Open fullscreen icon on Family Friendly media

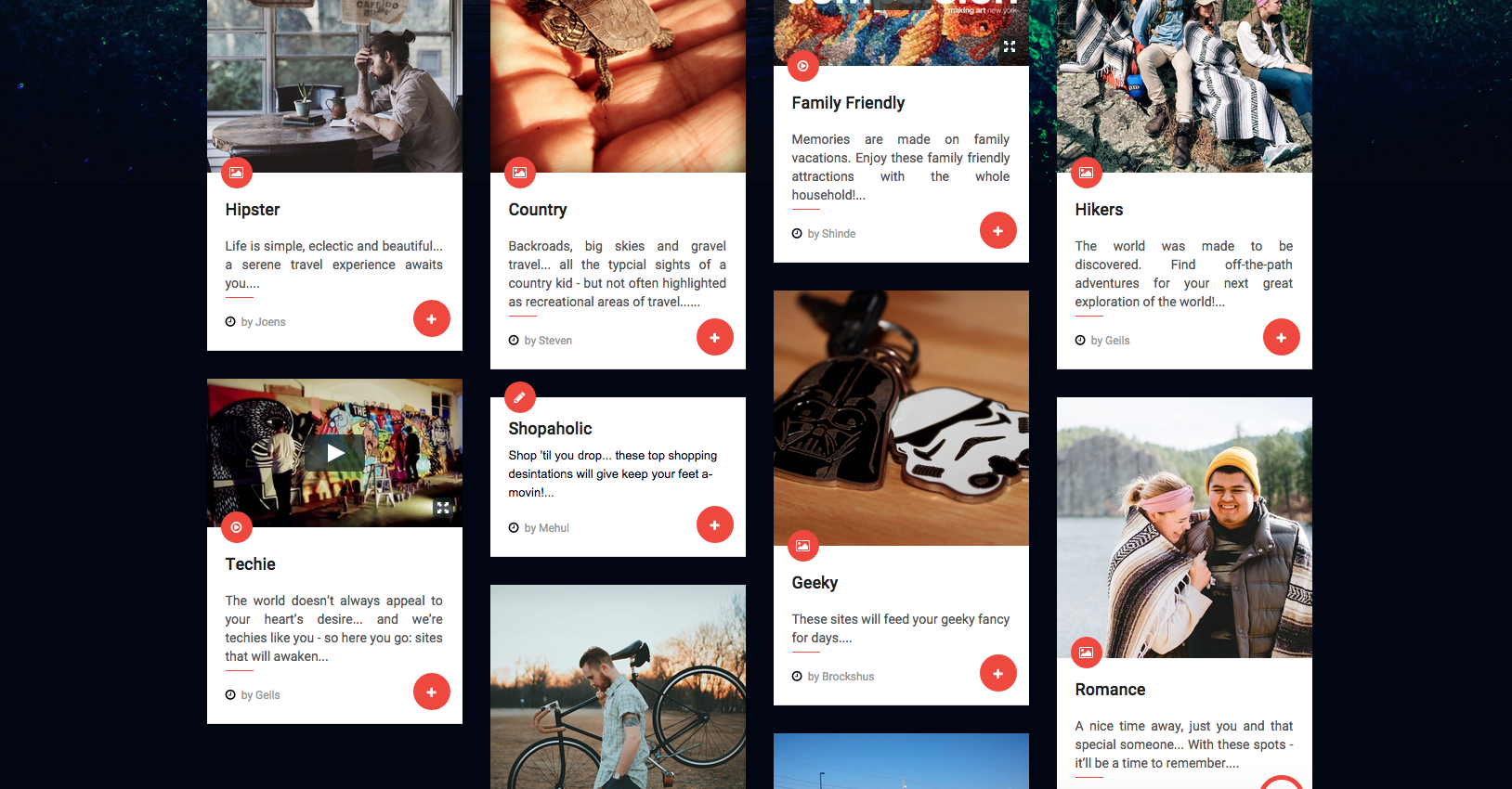[x=1010, y=46]
